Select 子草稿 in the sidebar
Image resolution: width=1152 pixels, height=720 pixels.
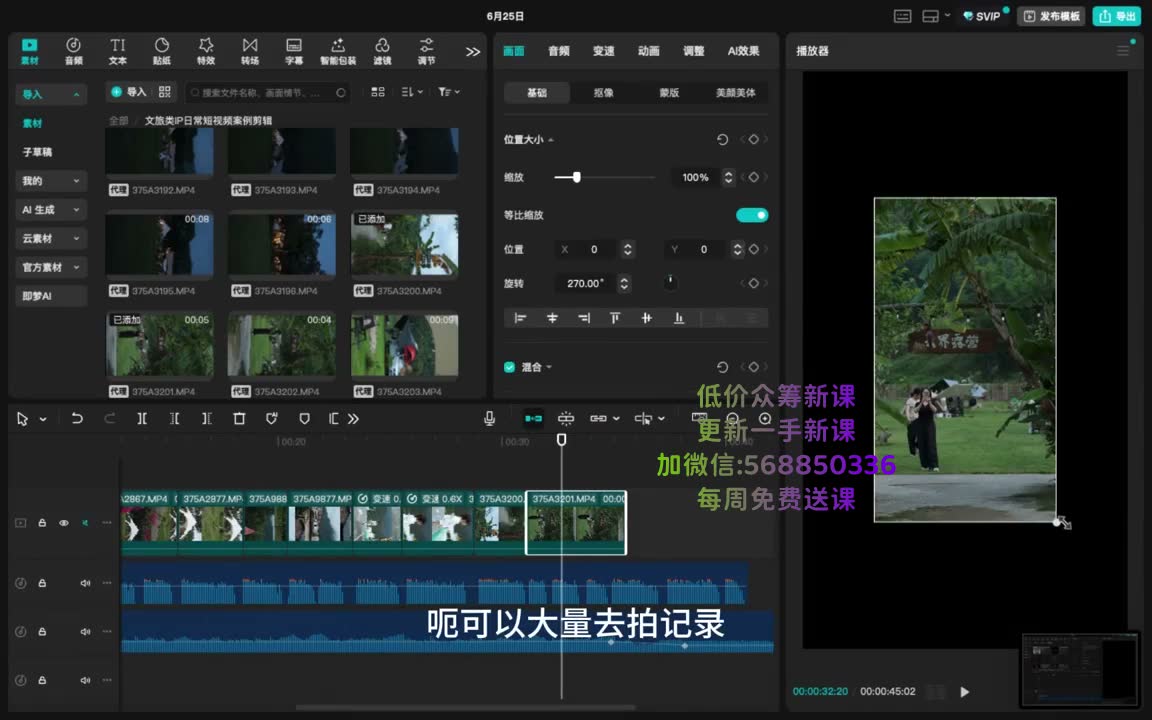pyautogui.click(x=37, y=152)
